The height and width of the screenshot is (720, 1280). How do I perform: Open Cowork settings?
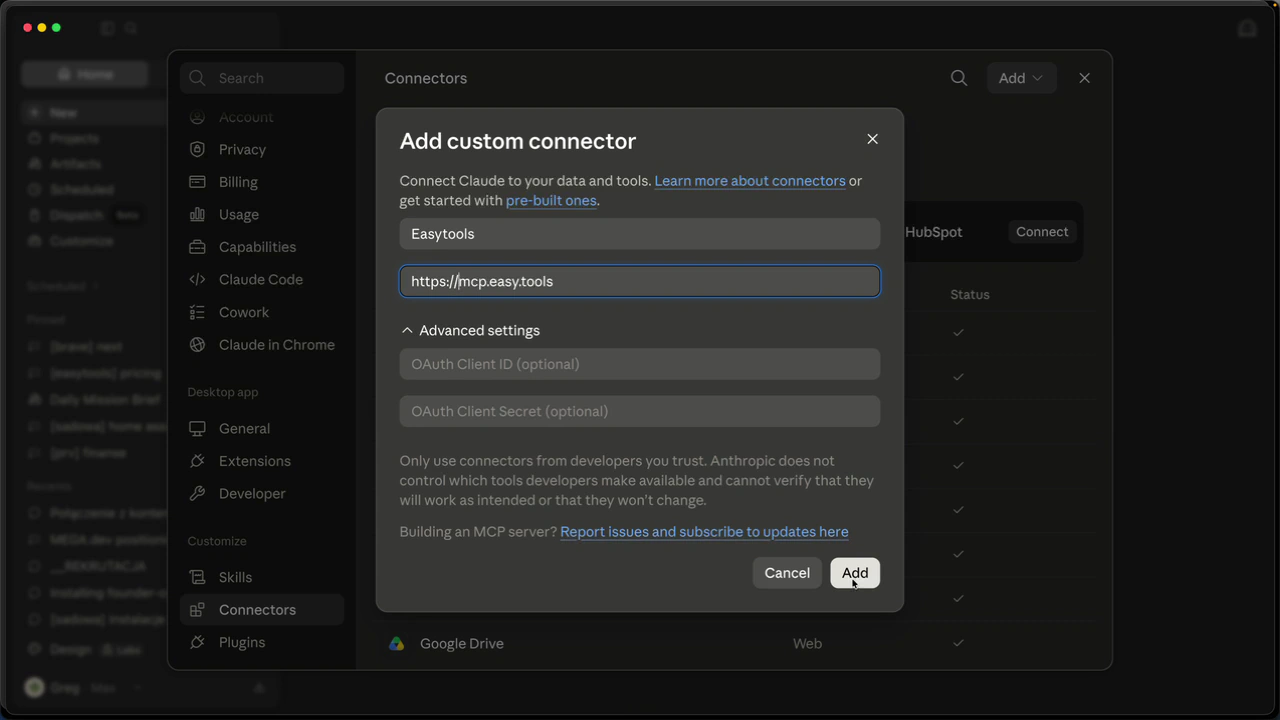263,312
